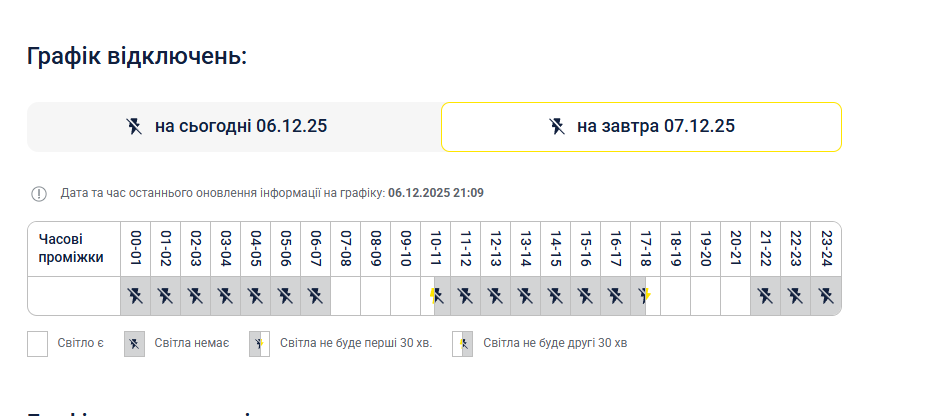Click the empty power-on cell under 19-20
The width and height of the screenshot is (934, 416).
[706, 296]
